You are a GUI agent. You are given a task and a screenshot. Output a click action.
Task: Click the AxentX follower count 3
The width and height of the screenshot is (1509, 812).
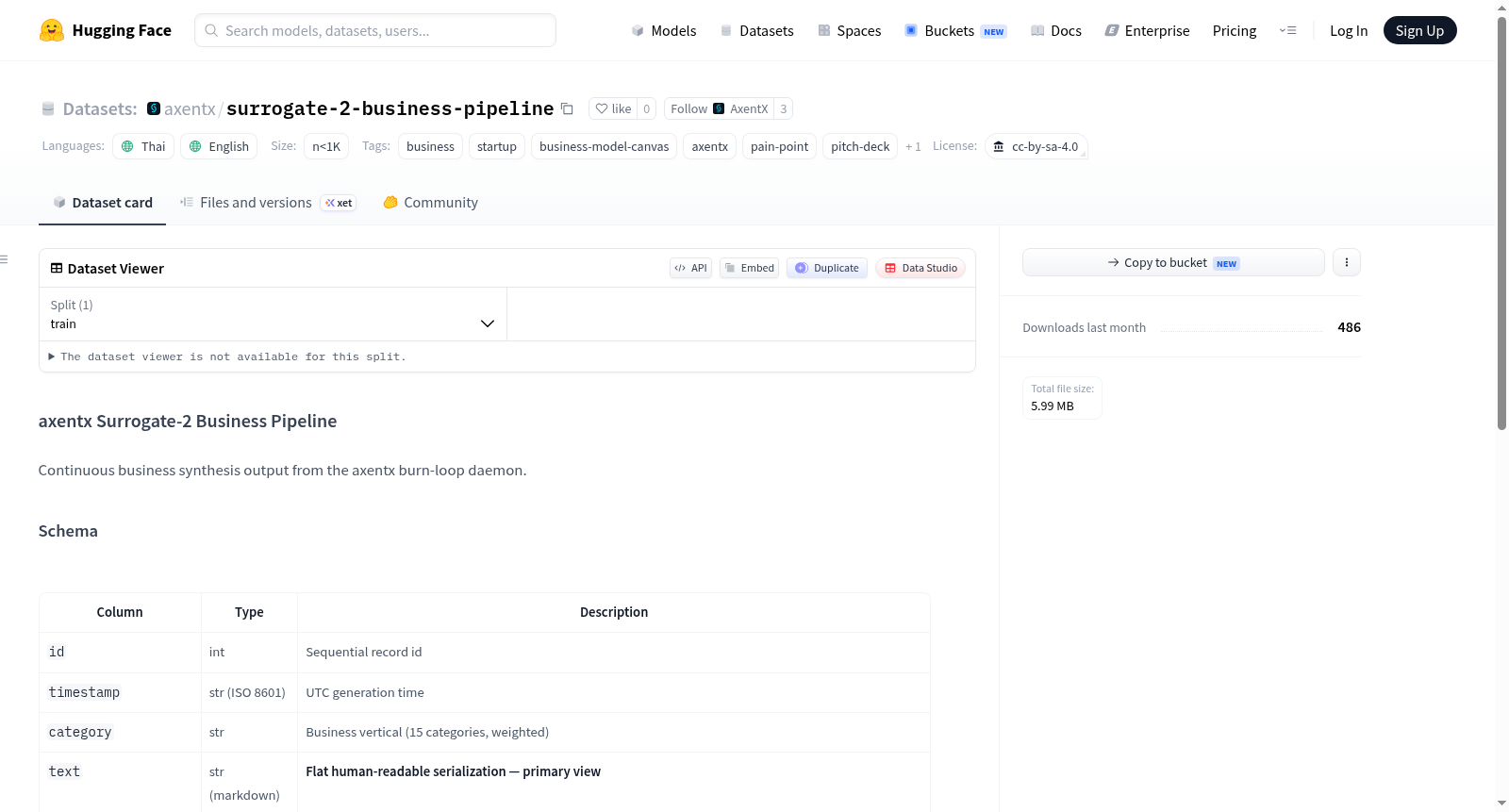783,108
